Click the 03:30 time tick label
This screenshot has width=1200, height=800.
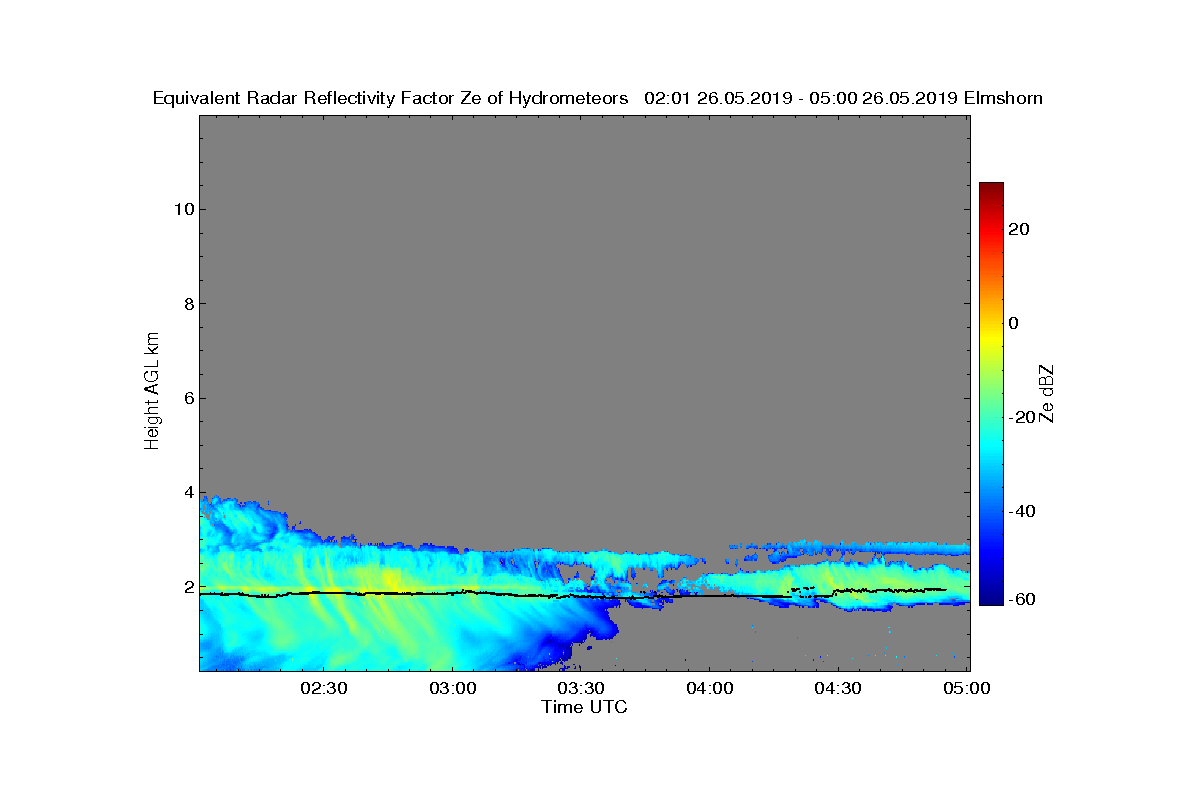tap(581, 689)
